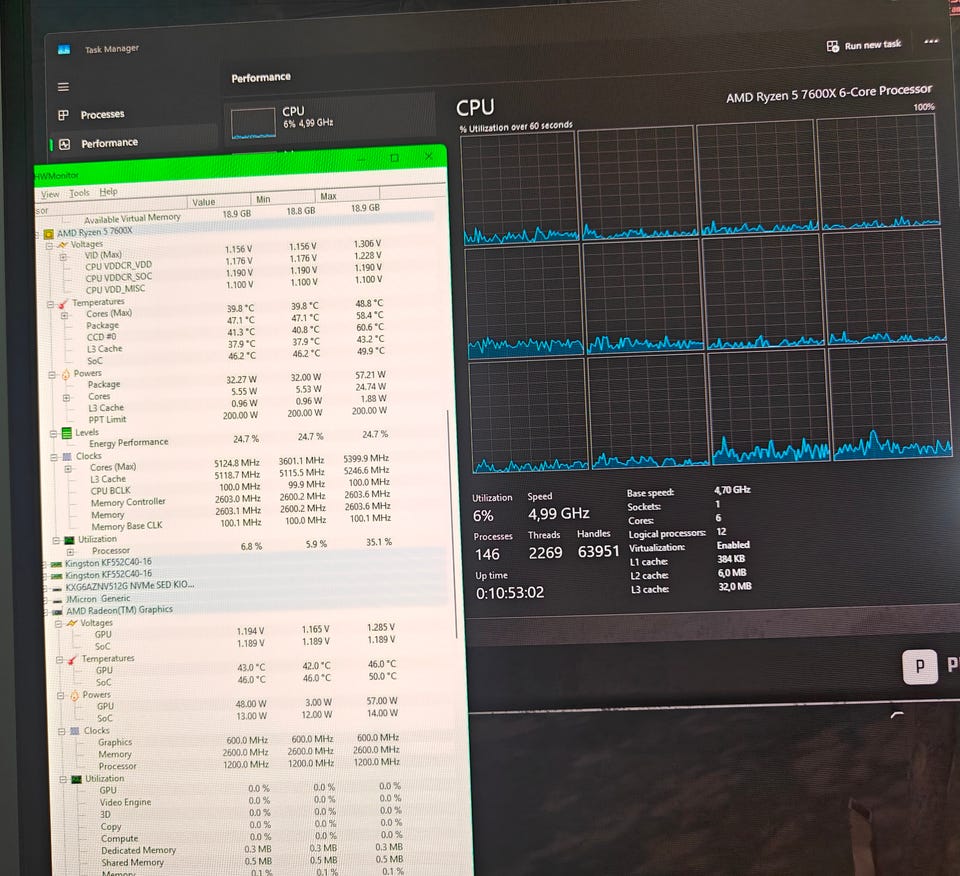Click the AMD Radeon graphics card icon
This screenshot has height=876, width=960.
tap(57, 612)
